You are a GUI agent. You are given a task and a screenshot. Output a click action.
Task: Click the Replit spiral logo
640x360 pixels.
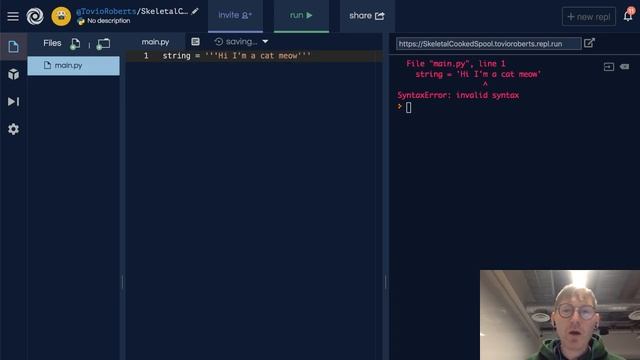[x=35, y=16]
